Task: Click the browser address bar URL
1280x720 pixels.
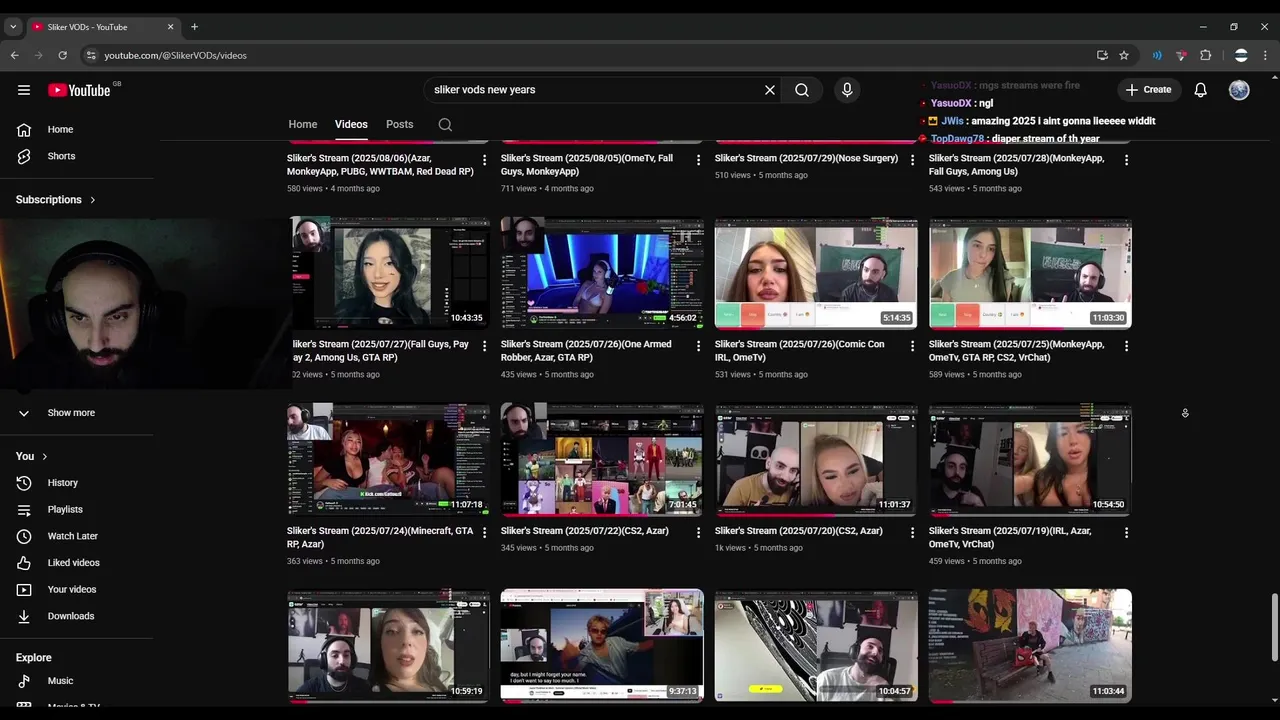Action: (x=175, y=55)
